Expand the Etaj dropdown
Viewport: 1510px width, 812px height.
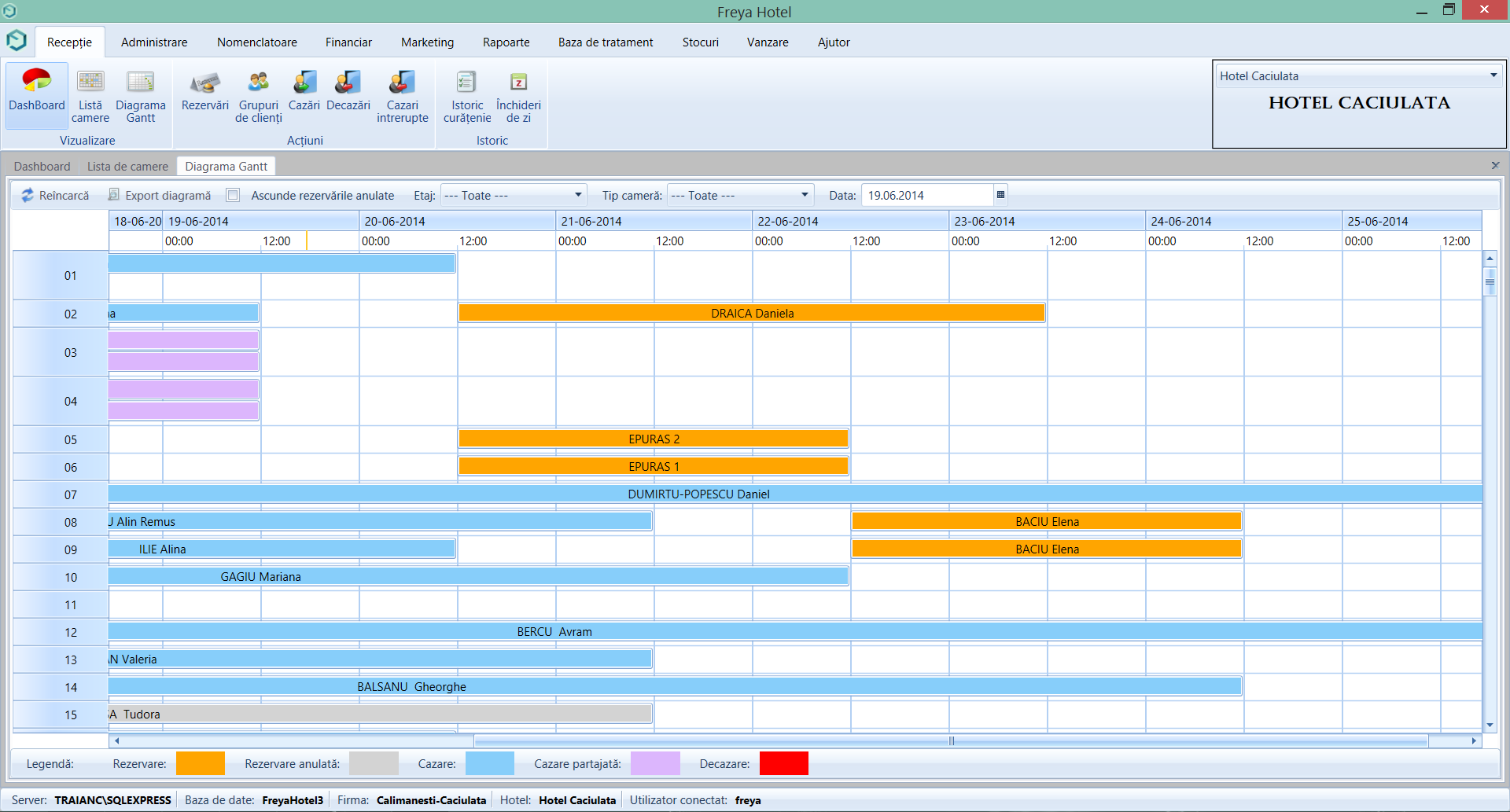pos(577,195)
